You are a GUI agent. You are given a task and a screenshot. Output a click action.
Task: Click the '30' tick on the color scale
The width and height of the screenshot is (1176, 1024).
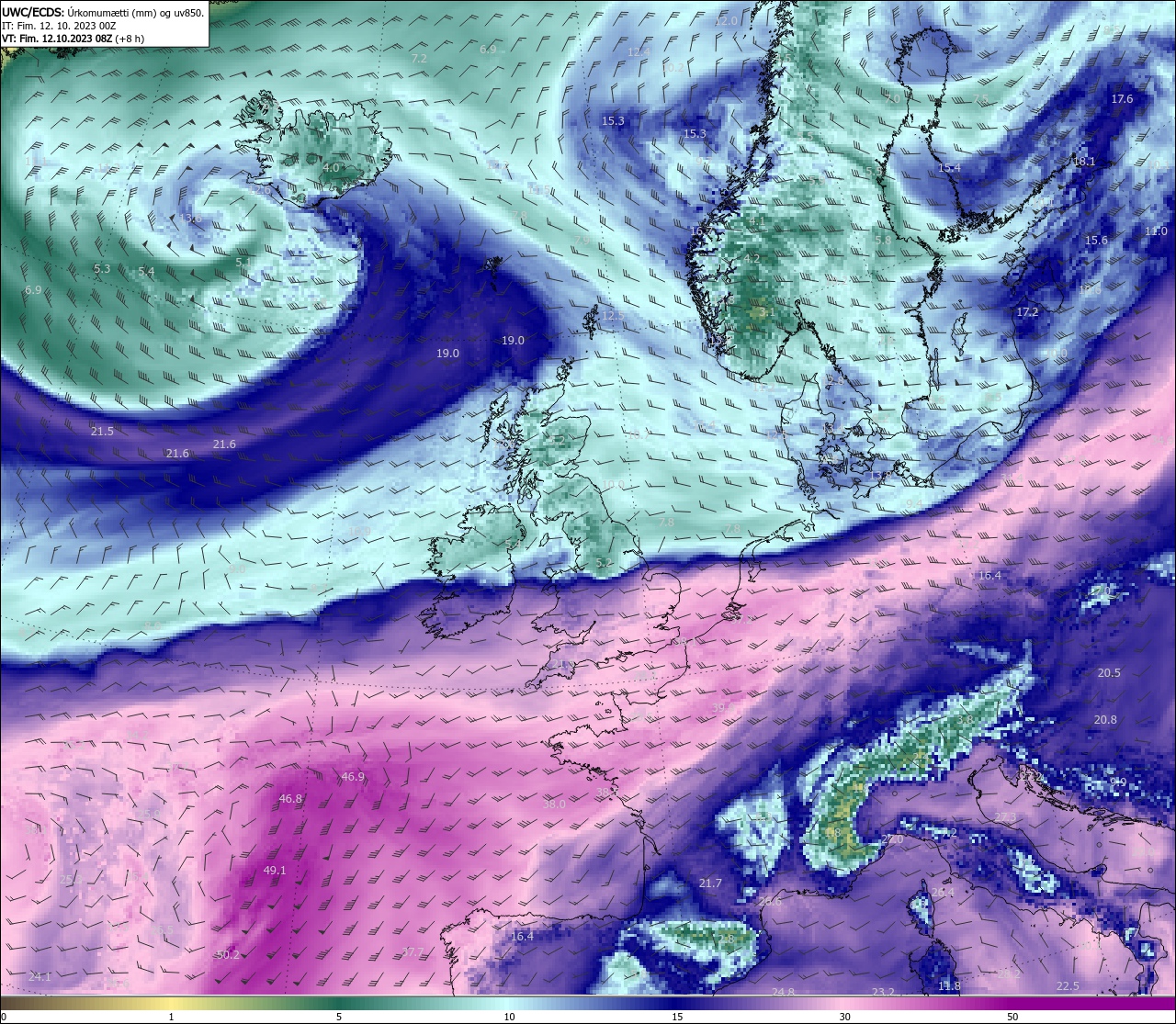(844, 1017)
